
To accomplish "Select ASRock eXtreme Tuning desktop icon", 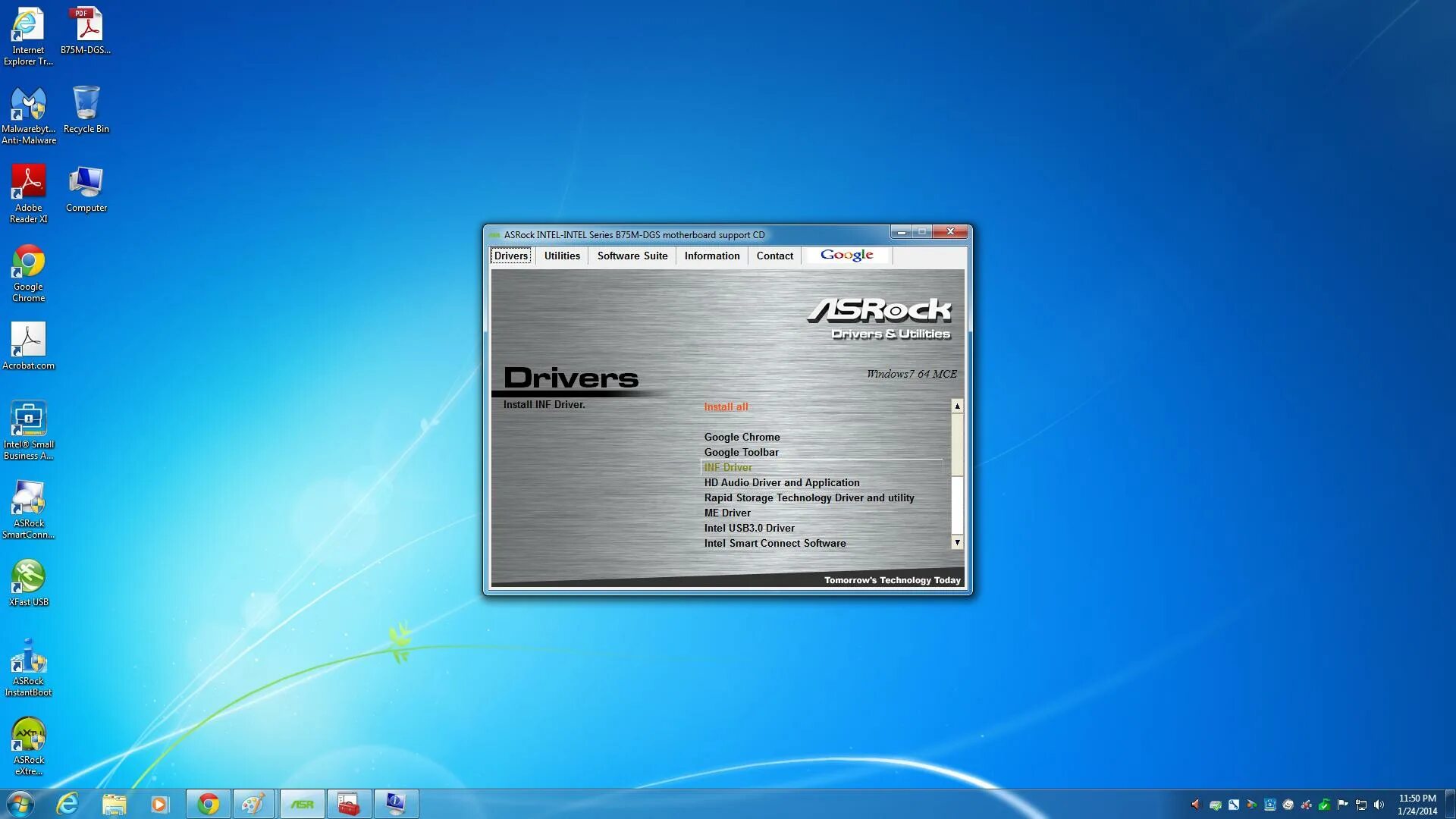I will click(x=28, y=746).
